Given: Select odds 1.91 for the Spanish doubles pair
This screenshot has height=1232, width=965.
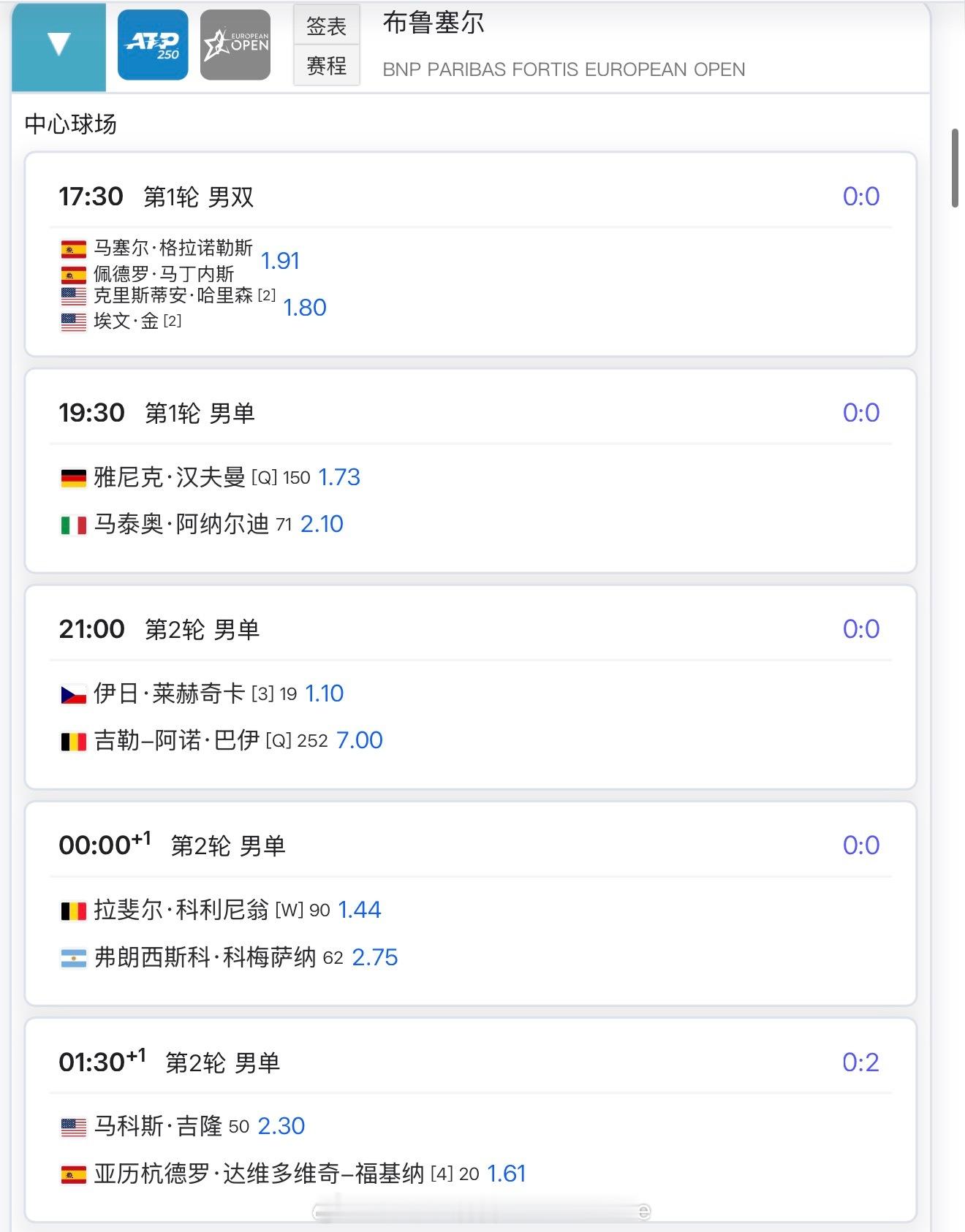Looking at the screenshot, I should click(x=280, y=261).
